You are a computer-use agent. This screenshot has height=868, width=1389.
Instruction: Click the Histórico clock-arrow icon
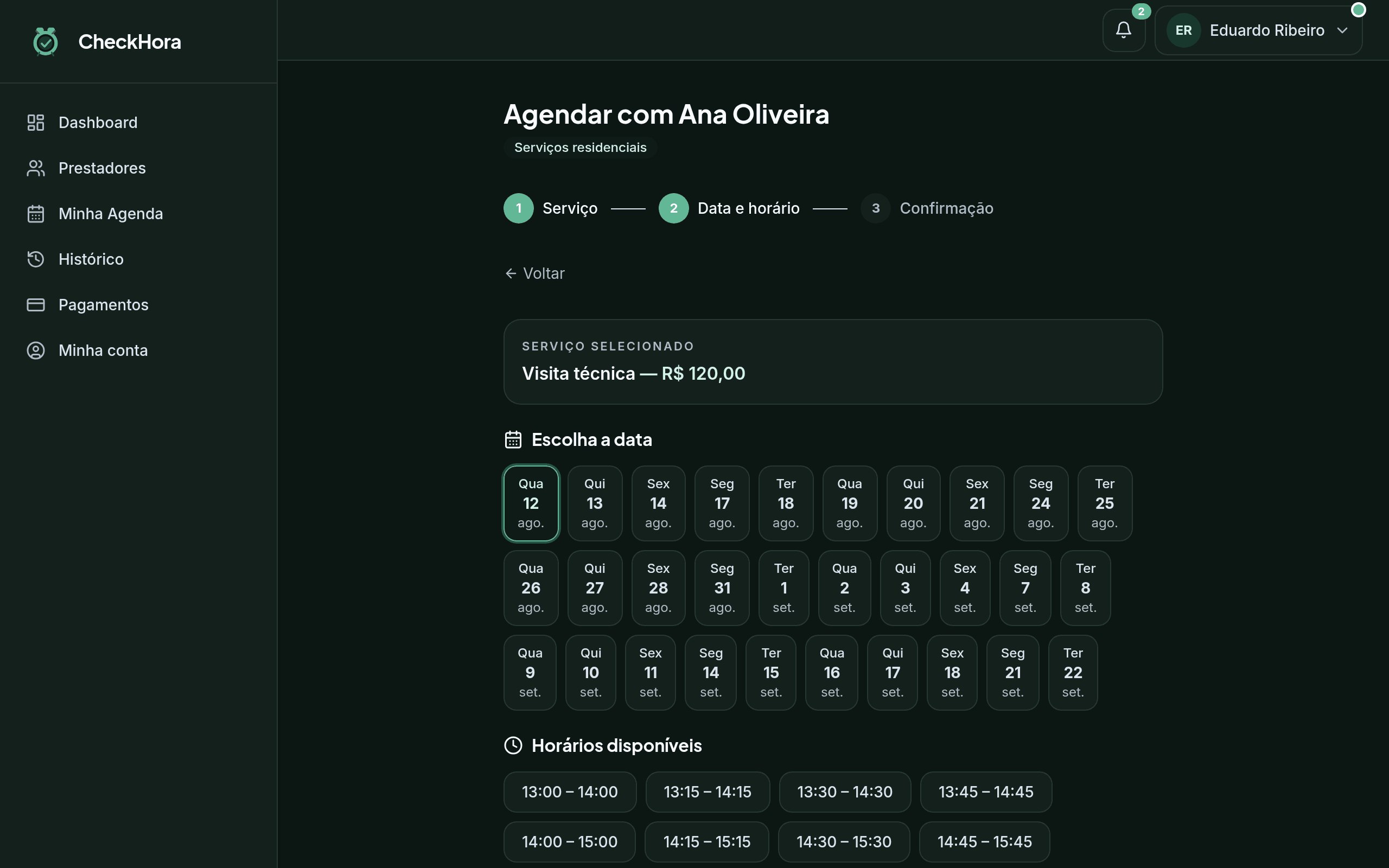pos(36,259)
